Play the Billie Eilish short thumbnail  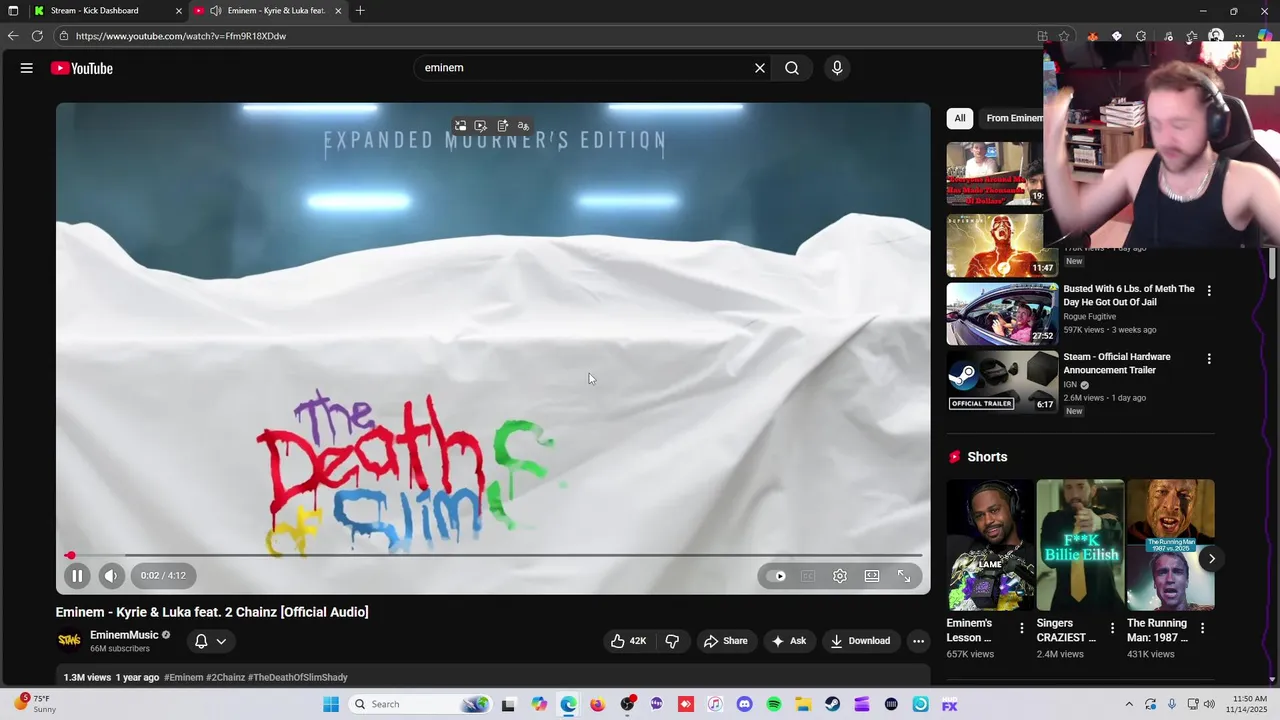click(1080, 545)
